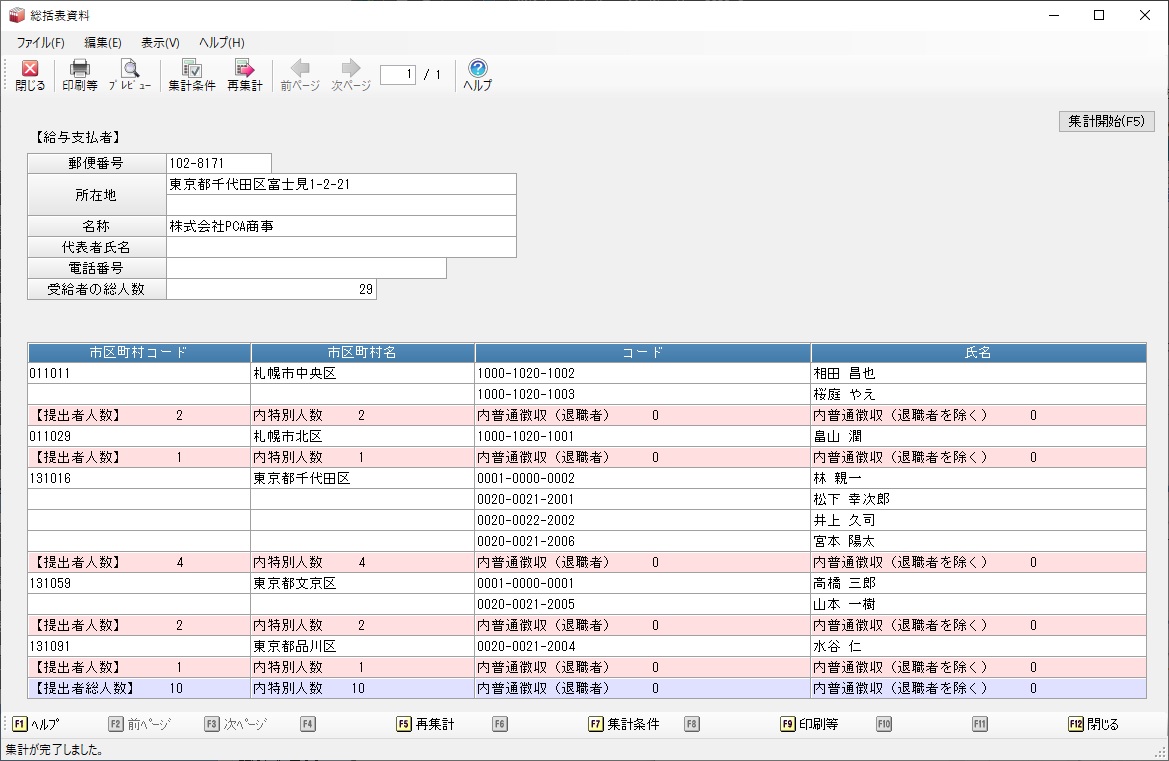This screenshot has height=761, width=1169.
Task: Click the page number input field
Action: (397, 75)
